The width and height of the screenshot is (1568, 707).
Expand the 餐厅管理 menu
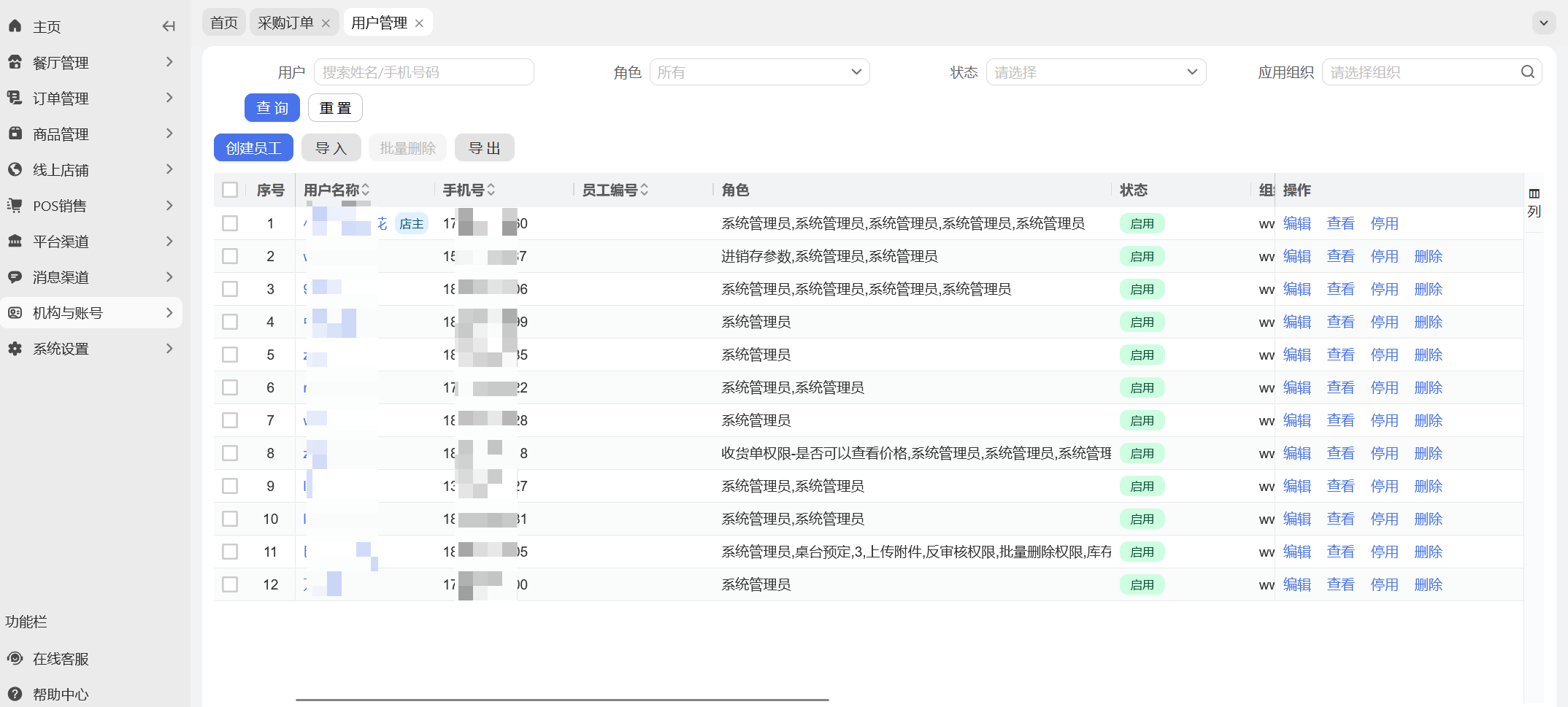pos(169,62)
